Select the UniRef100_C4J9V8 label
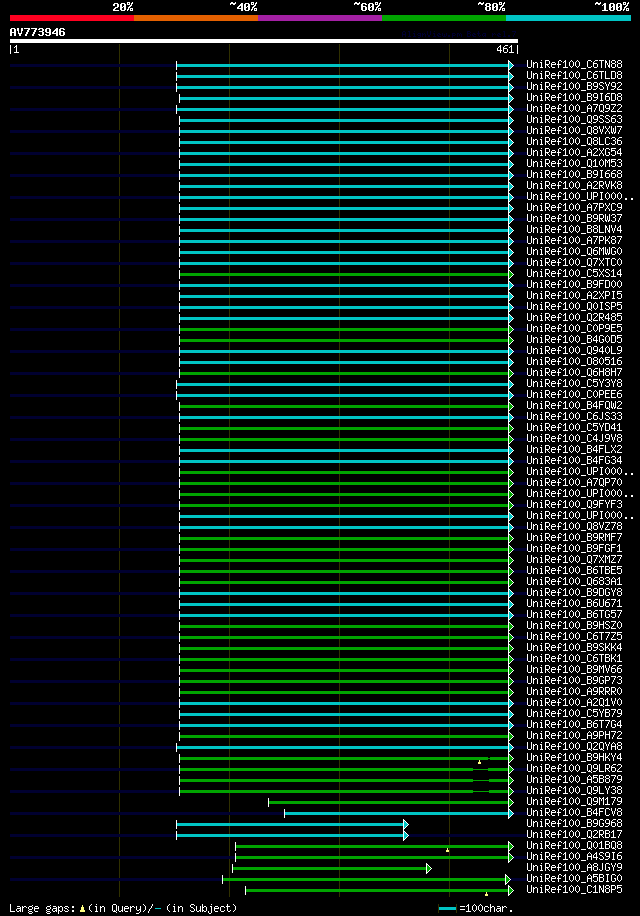The image size is (640, 916). [574, 439]
